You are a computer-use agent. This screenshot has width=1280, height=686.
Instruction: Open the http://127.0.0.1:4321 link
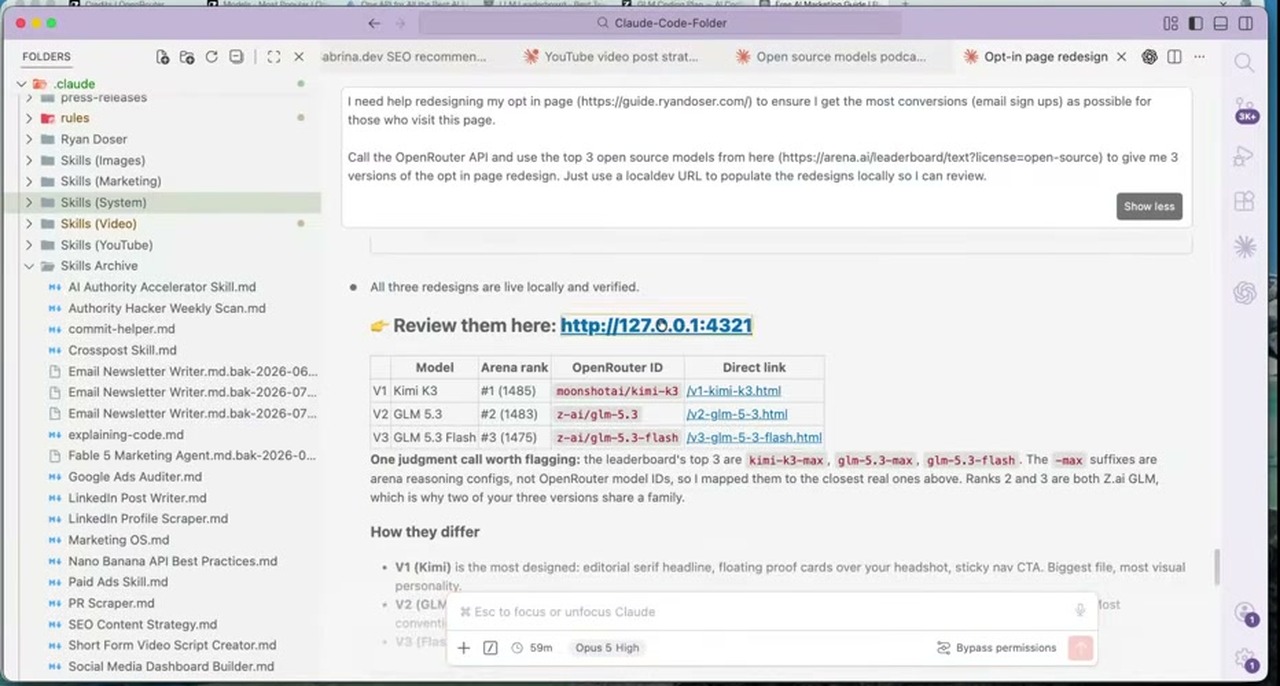656,325
